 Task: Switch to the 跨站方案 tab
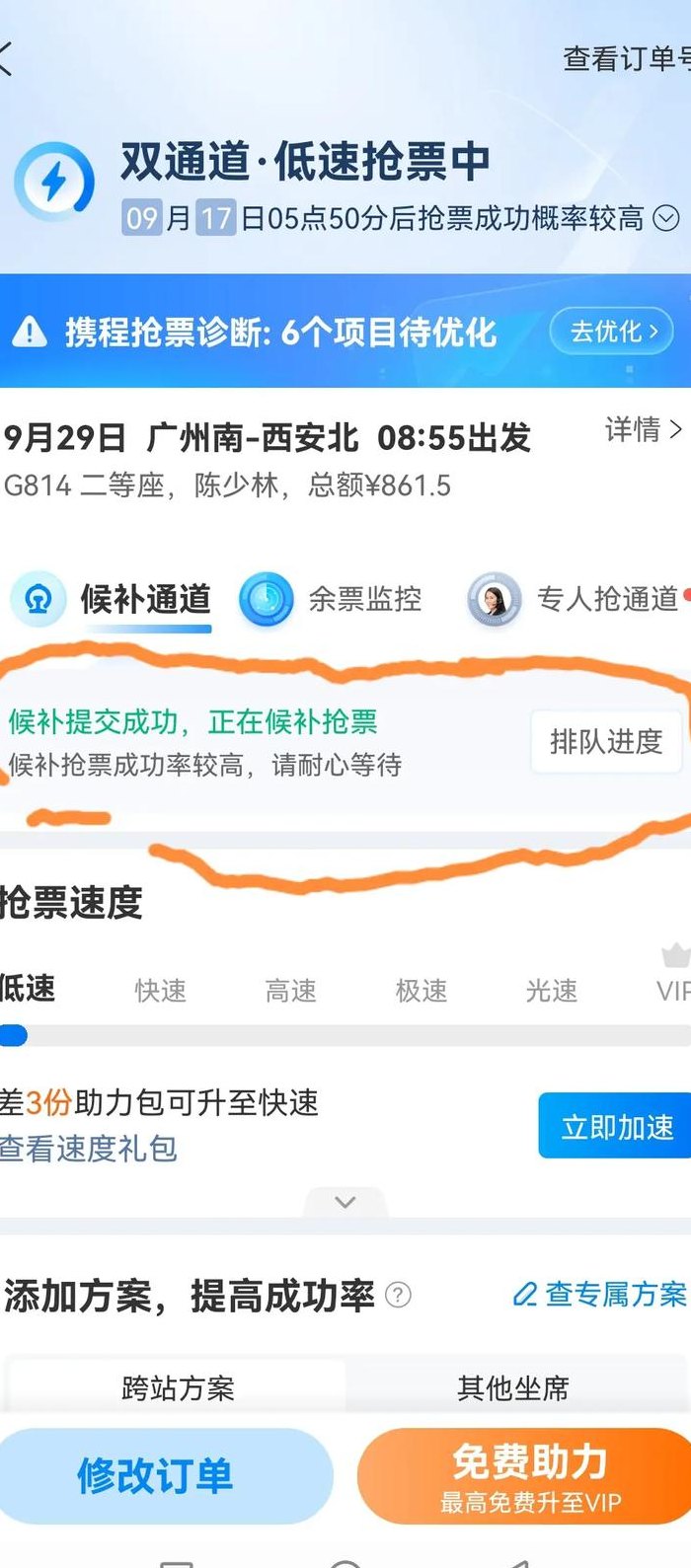click(x=178, y=1387)
